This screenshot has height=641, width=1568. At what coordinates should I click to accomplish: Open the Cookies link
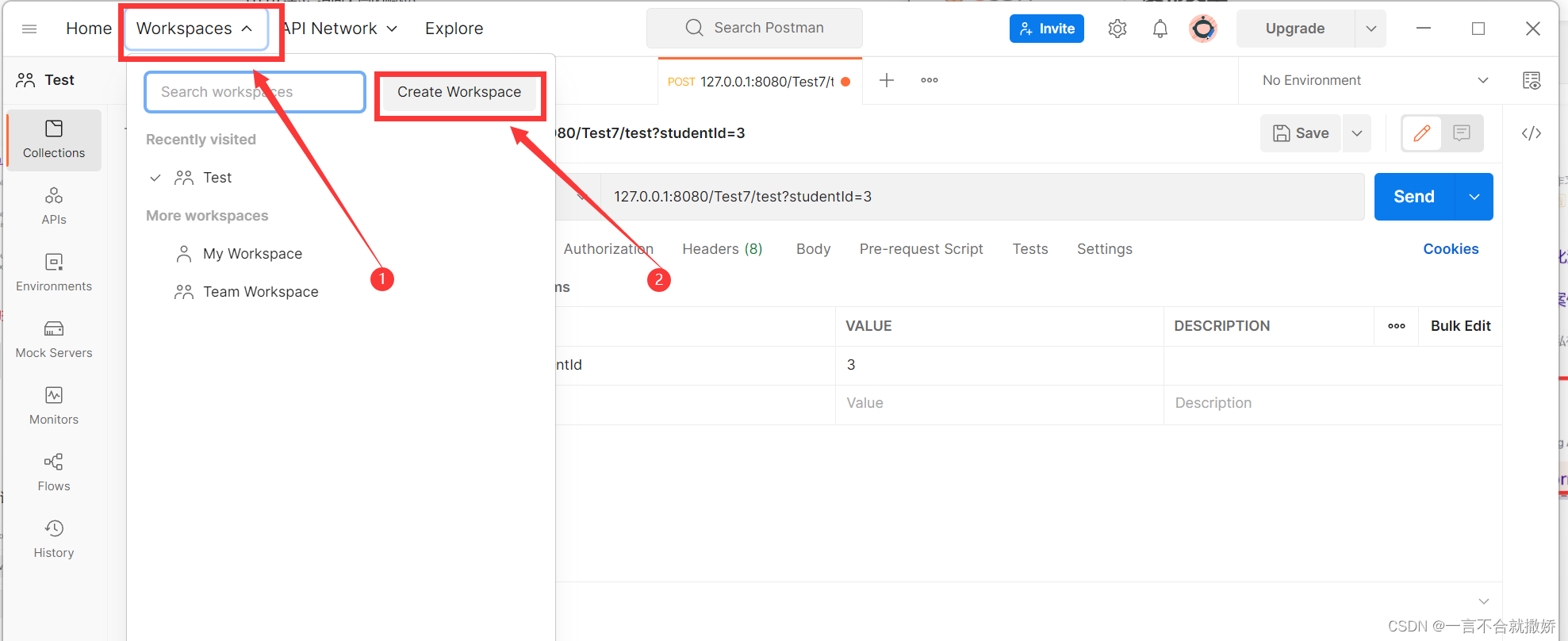[x=1451, y=249]
